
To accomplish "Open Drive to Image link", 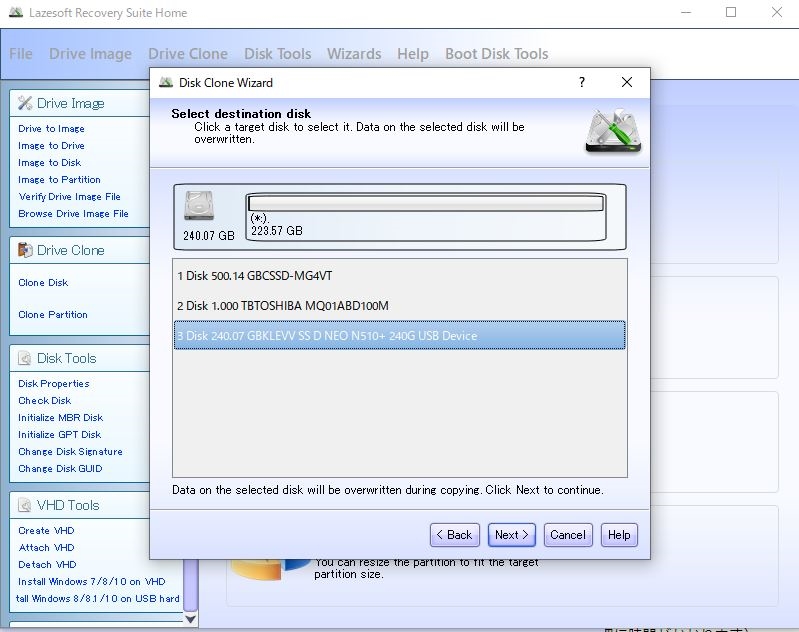I will click(x=51, y=128).
